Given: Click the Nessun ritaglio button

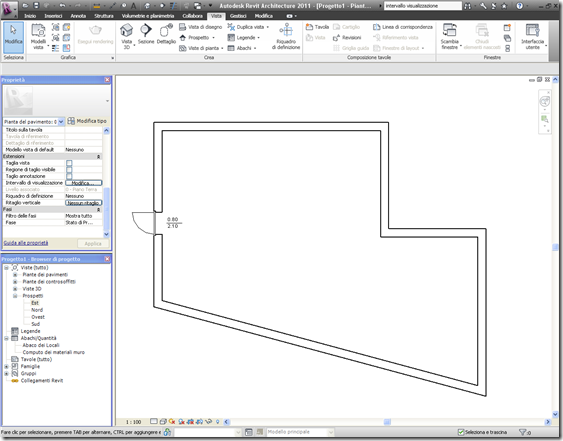Looking at the screenshot, I should (84, 203).
